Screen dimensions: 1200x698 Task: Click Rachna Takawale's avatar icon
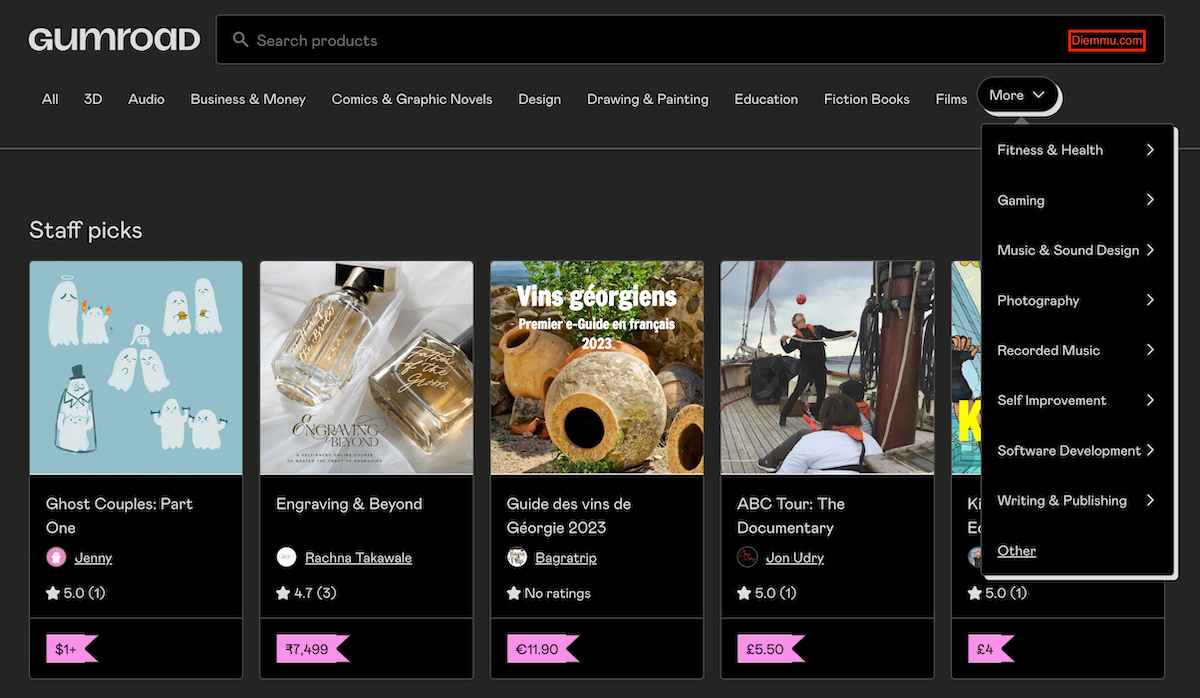[x=286, y=557]
